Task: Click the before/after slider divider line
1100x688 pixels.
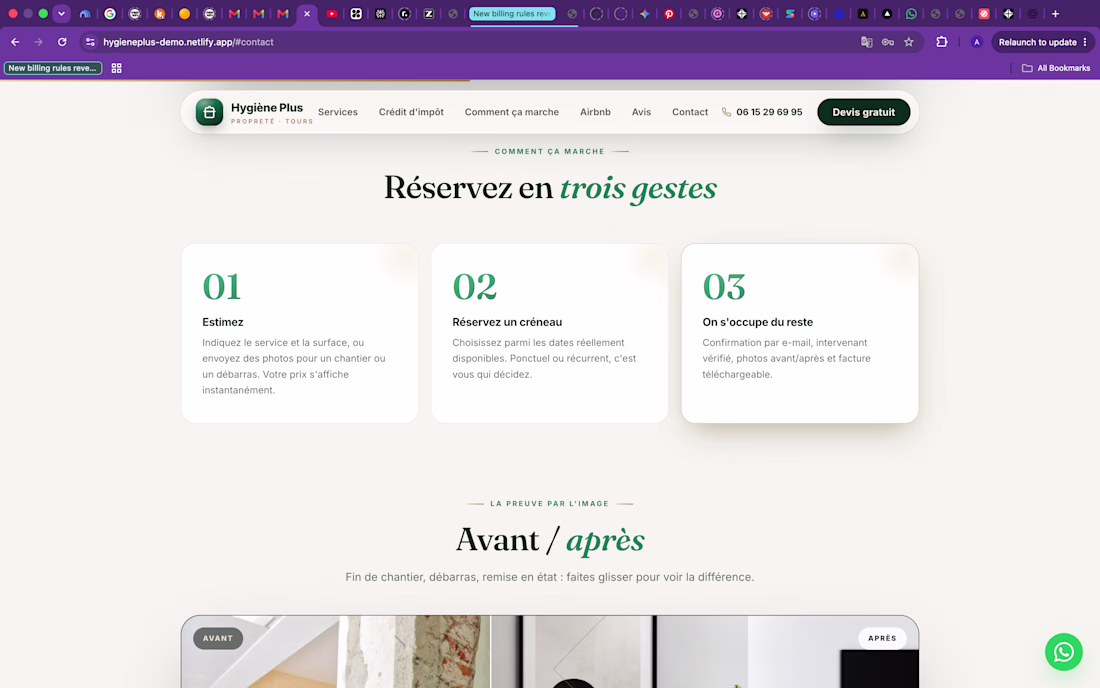Action: point(491,652)
